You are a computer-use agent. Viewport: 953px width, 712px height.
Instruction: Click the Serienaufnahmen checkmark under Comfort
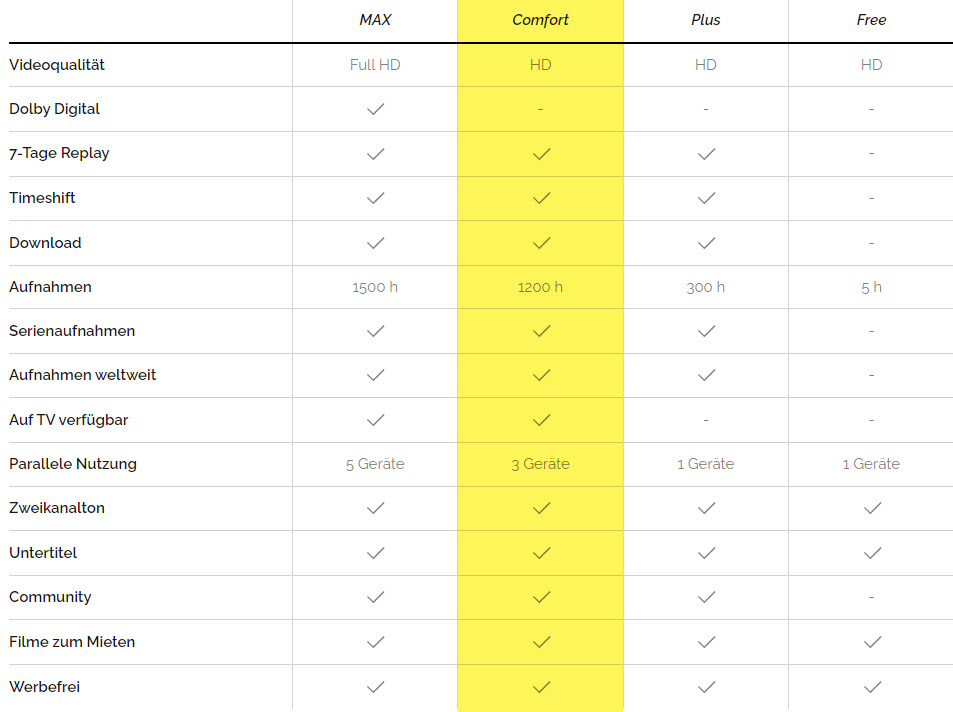(x=541, y=331)
